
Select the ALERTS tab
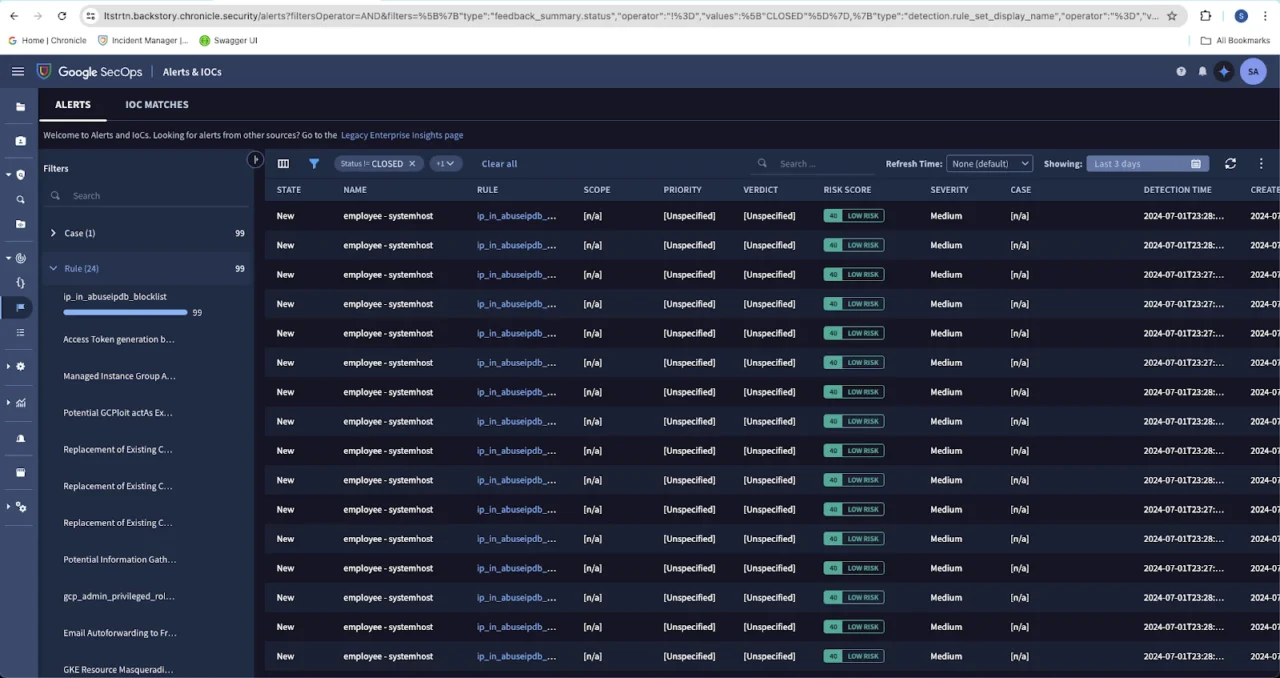point(73,105)
